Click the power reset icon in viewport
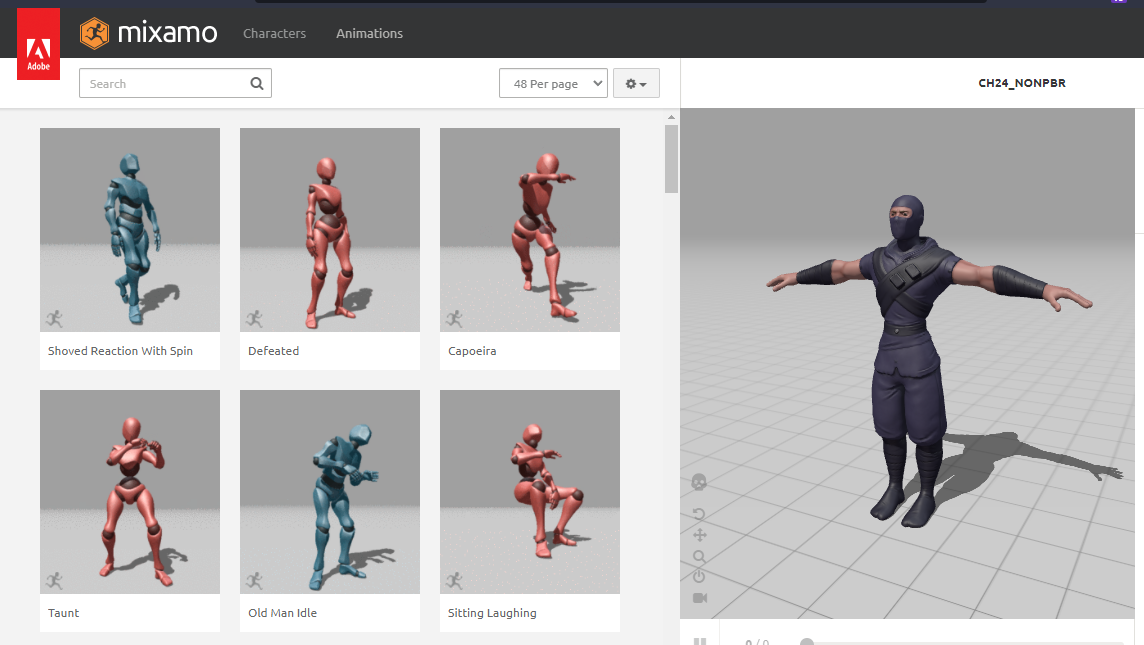Viewport: 1144px width, 645px height. point(699,576)
